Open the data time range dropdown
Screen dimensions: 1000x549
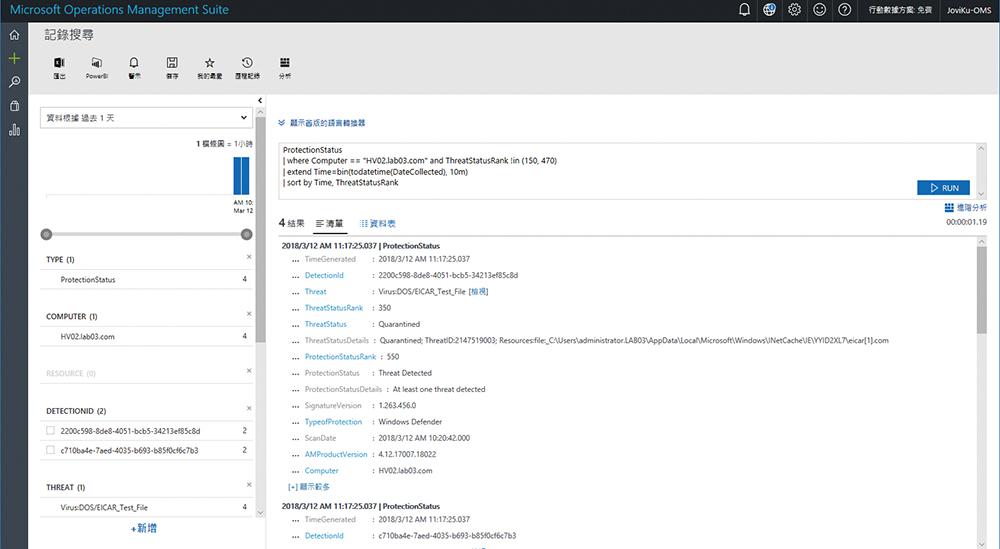146,118
